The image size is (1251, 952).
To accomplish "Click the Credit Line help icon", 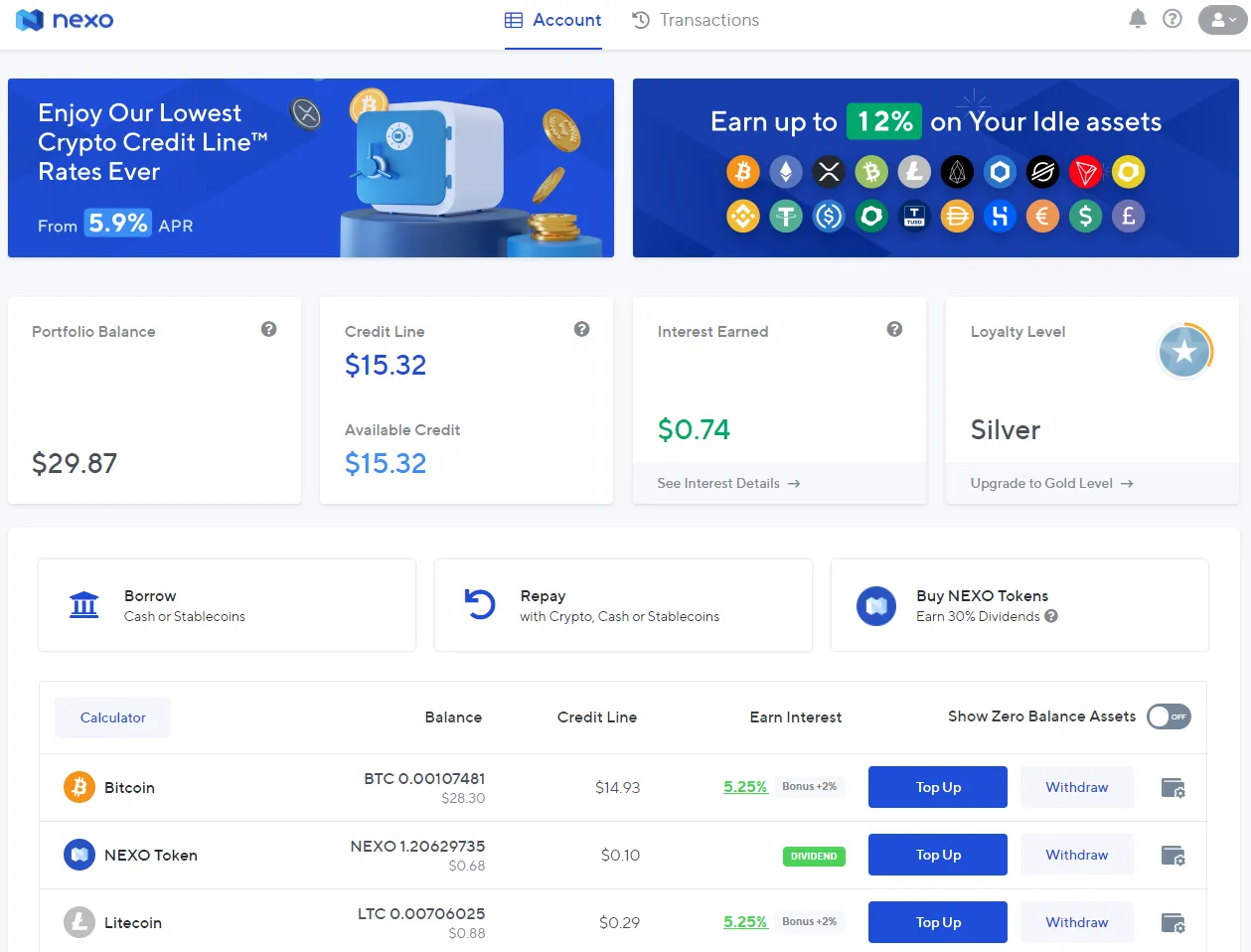I will pyautogui.click(x=581, y=329).
